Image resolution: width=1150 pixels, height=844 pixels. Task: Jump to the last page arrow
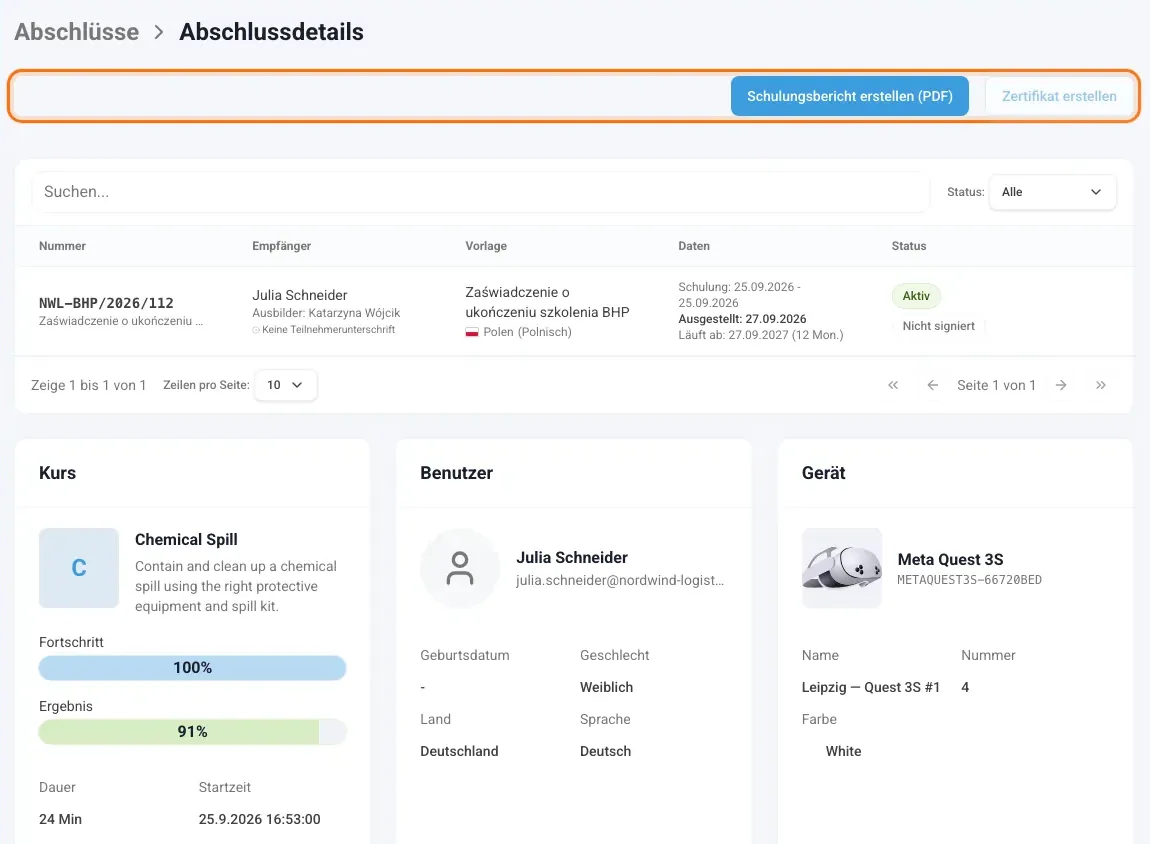click(1100, 385)
